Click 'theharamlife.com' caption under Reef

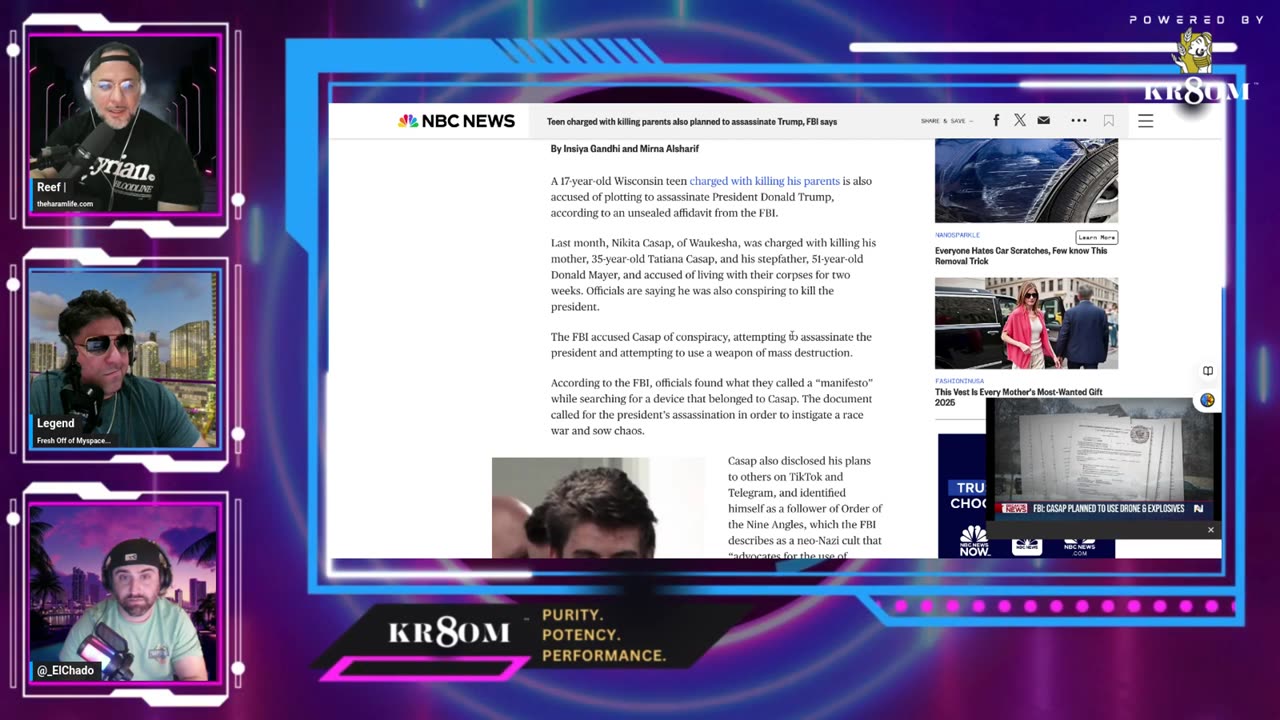tap(65, 204)
